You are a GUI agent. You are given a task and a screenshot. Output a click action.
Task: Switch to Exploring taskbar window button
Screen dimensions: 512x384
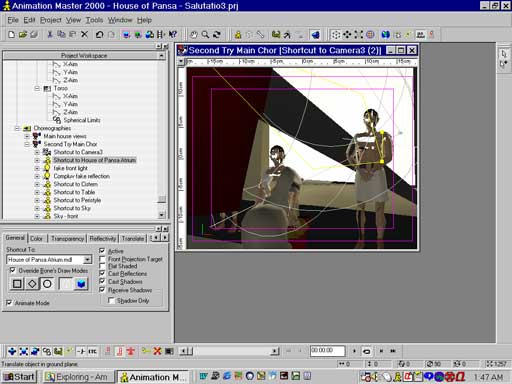(79, 377)
